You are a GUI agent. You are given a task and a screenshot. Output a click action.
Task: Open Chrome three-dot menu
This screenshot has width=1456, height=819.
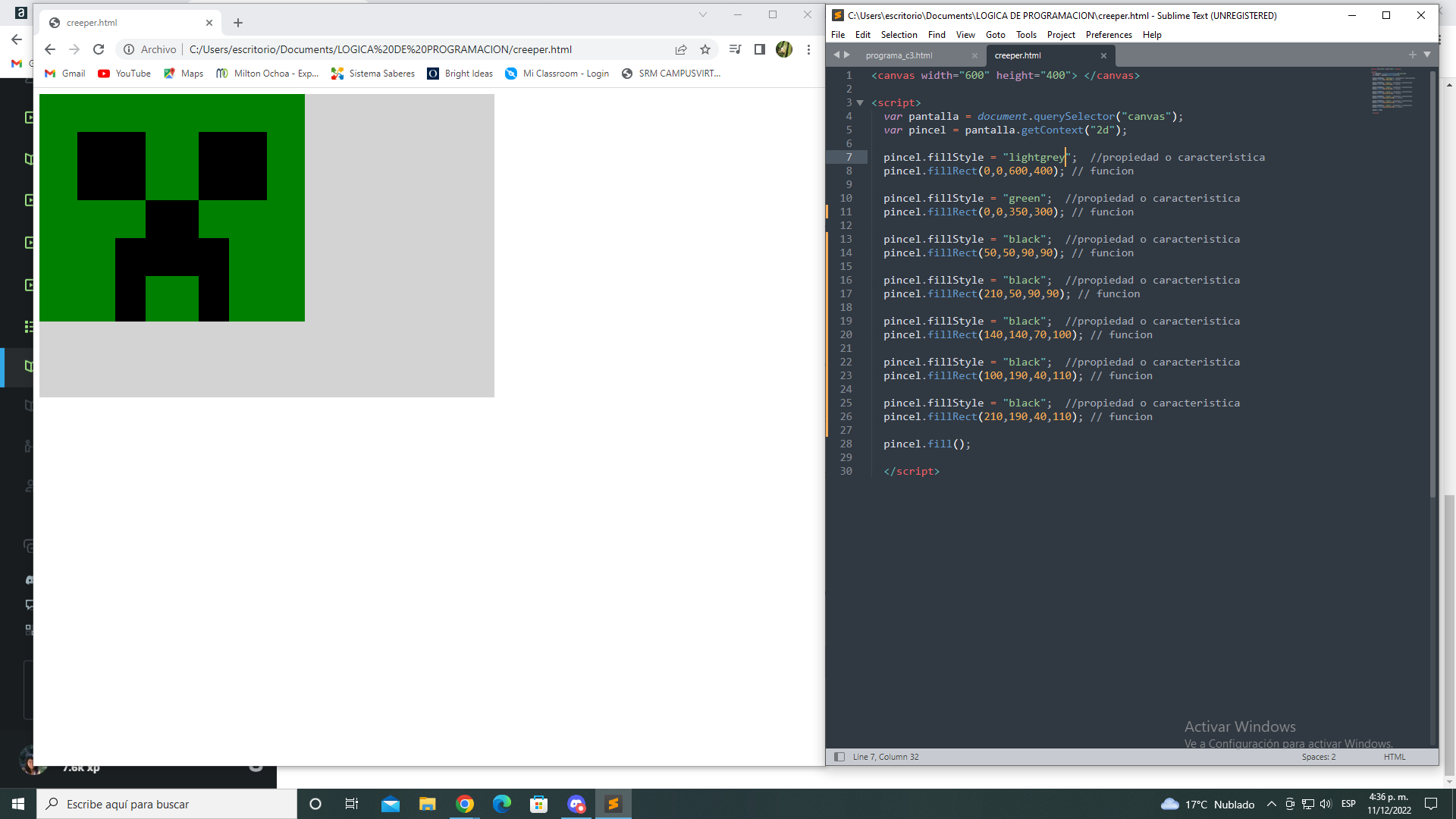click(808, 49)
